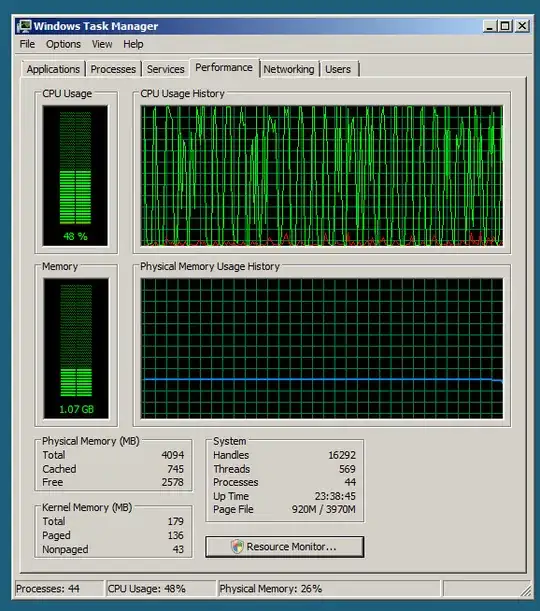
Task: Click the Physical Memory (MB) group heading
Action: pos(90,441)
